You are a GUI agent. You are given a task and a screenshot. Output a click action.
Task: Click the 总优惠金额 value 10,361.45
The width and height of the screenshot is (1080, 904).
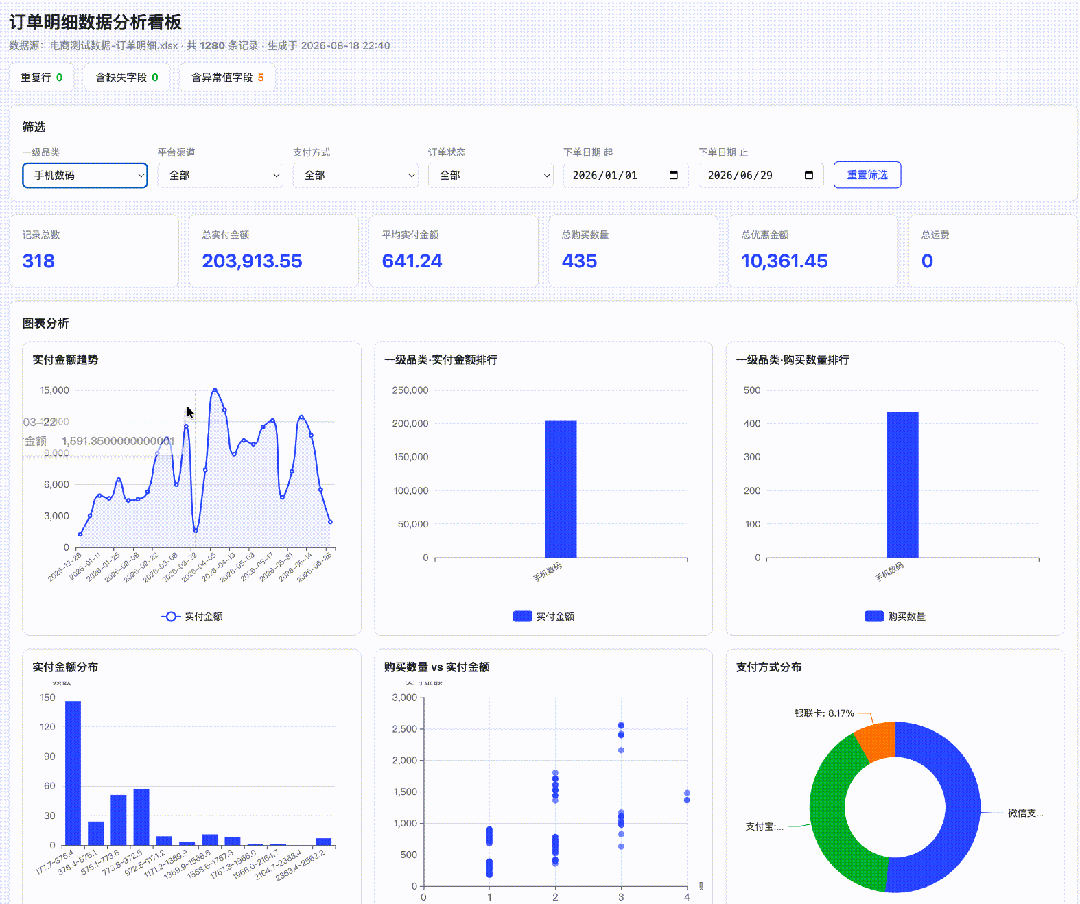click(x=785, y=260)
